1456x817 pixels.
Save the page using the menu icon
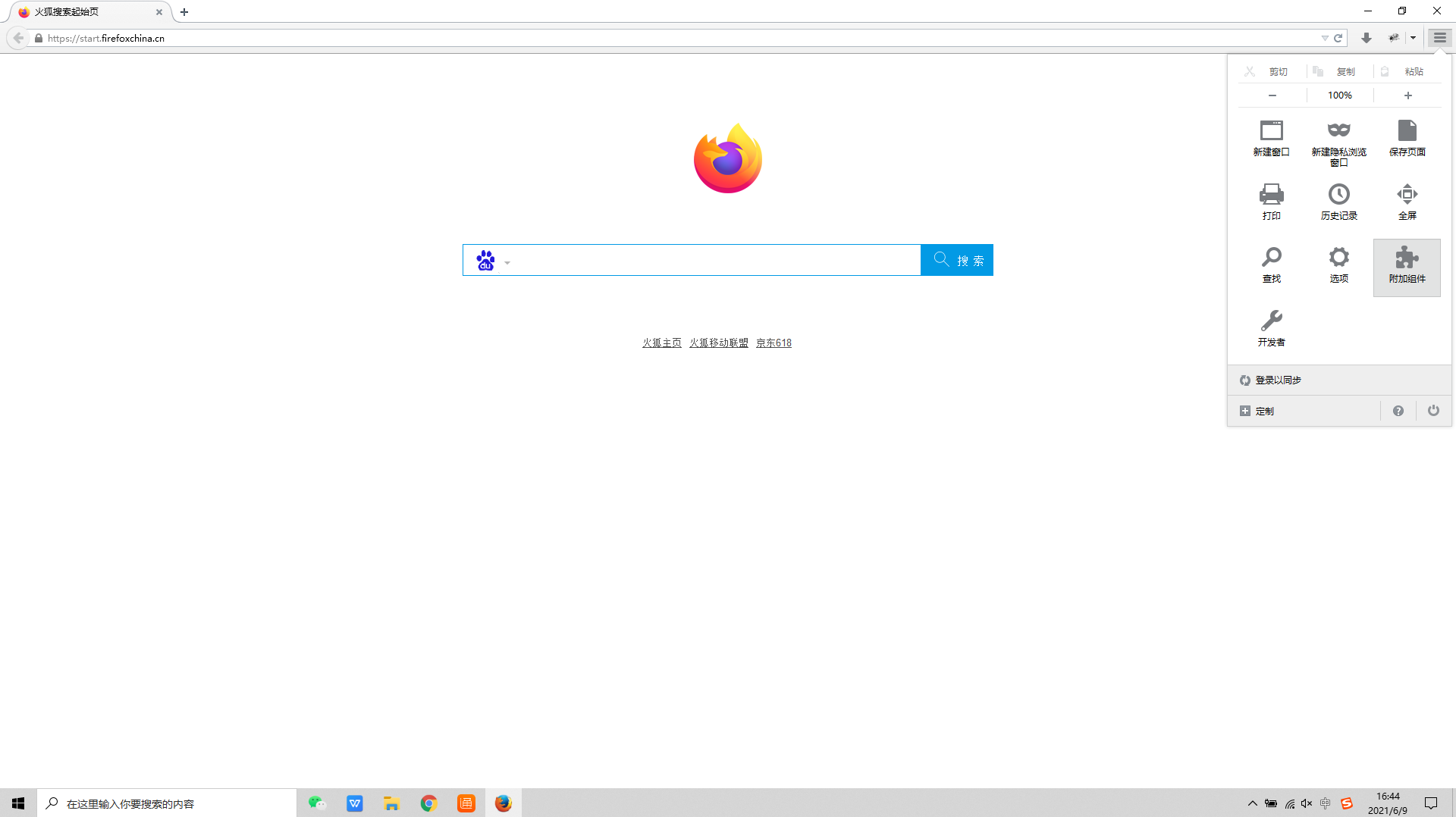1407,138
